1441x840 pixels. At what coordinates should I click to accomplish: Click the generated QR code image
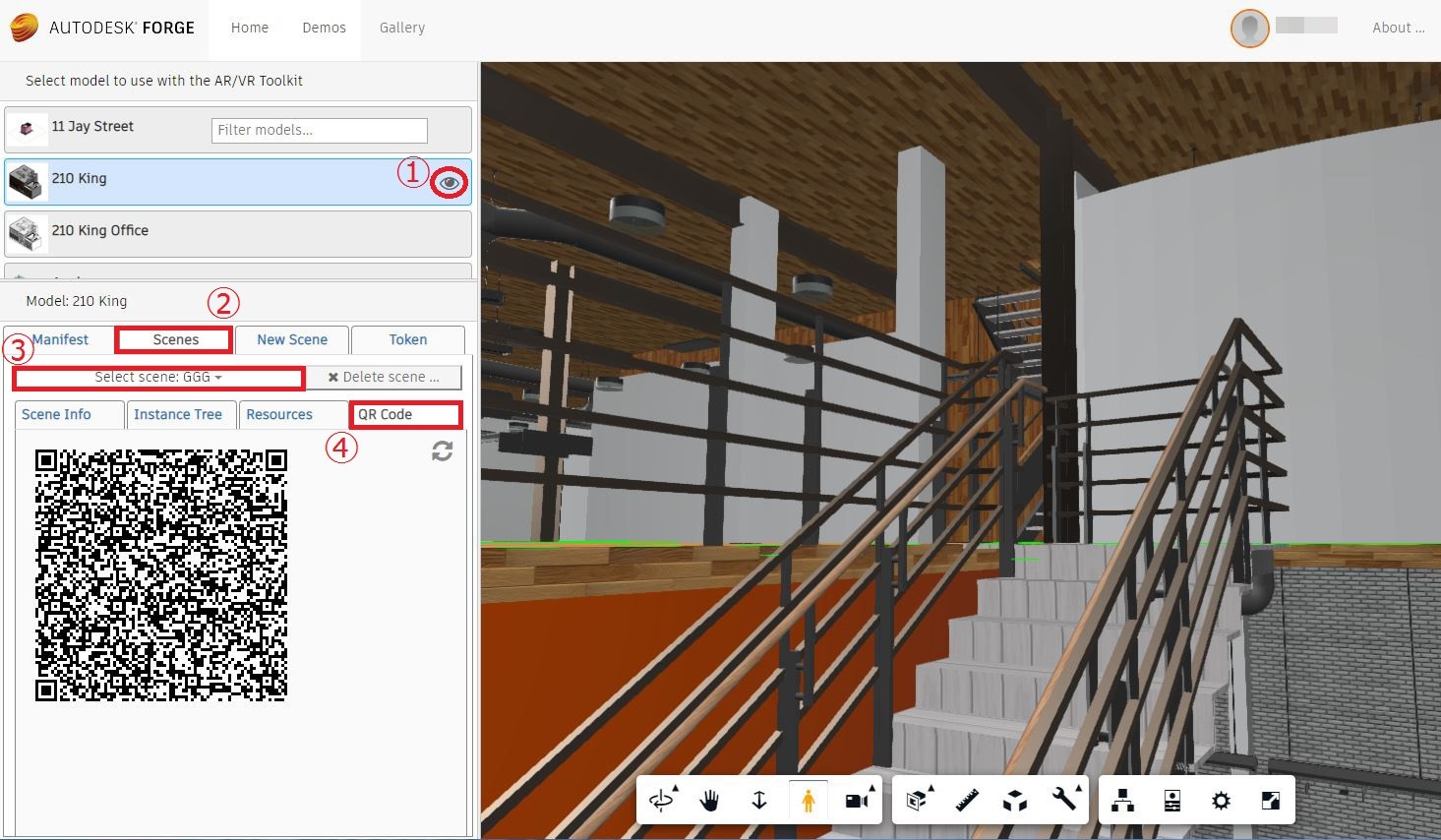[161, 575]
